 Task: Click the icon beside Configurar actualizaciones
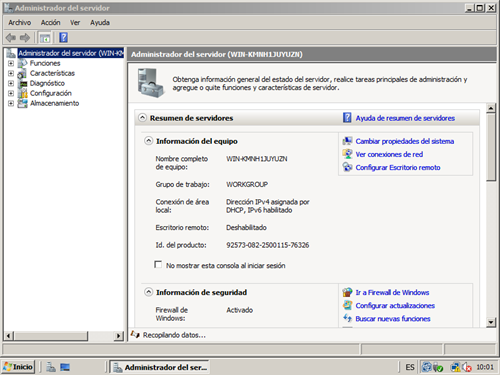coord(347,305)
